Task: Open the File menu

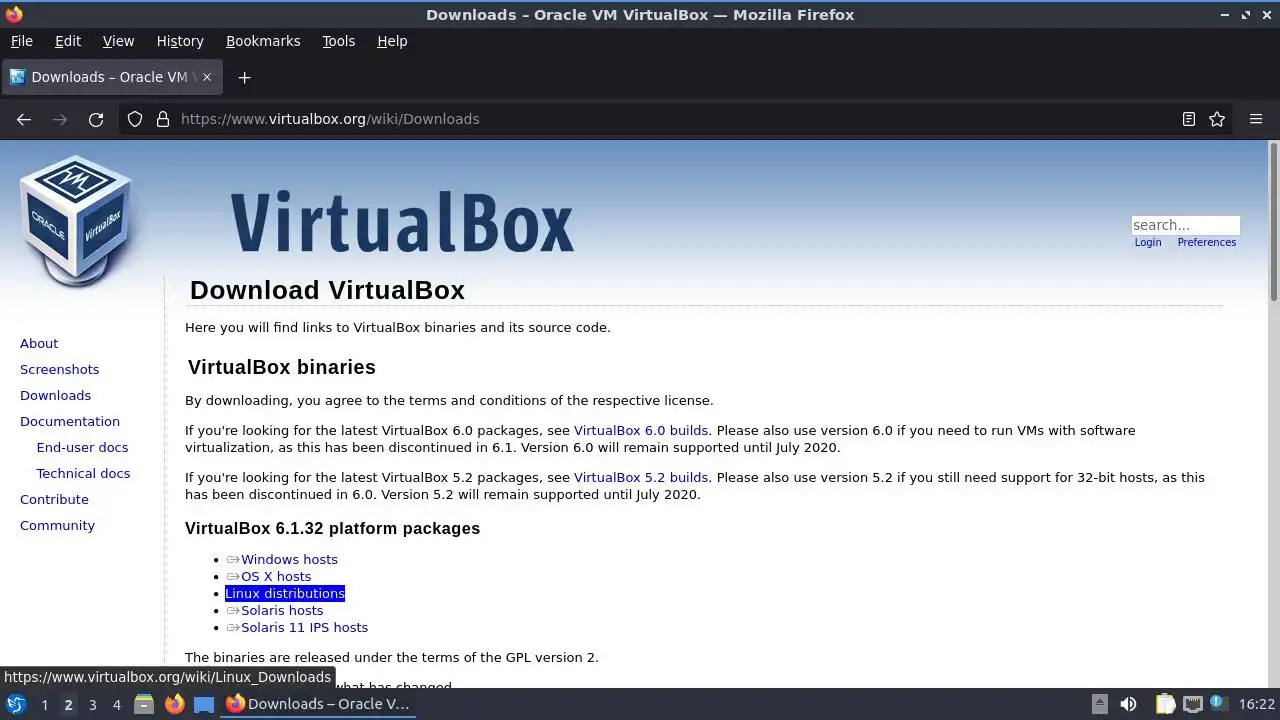Action: click(22, 41)
